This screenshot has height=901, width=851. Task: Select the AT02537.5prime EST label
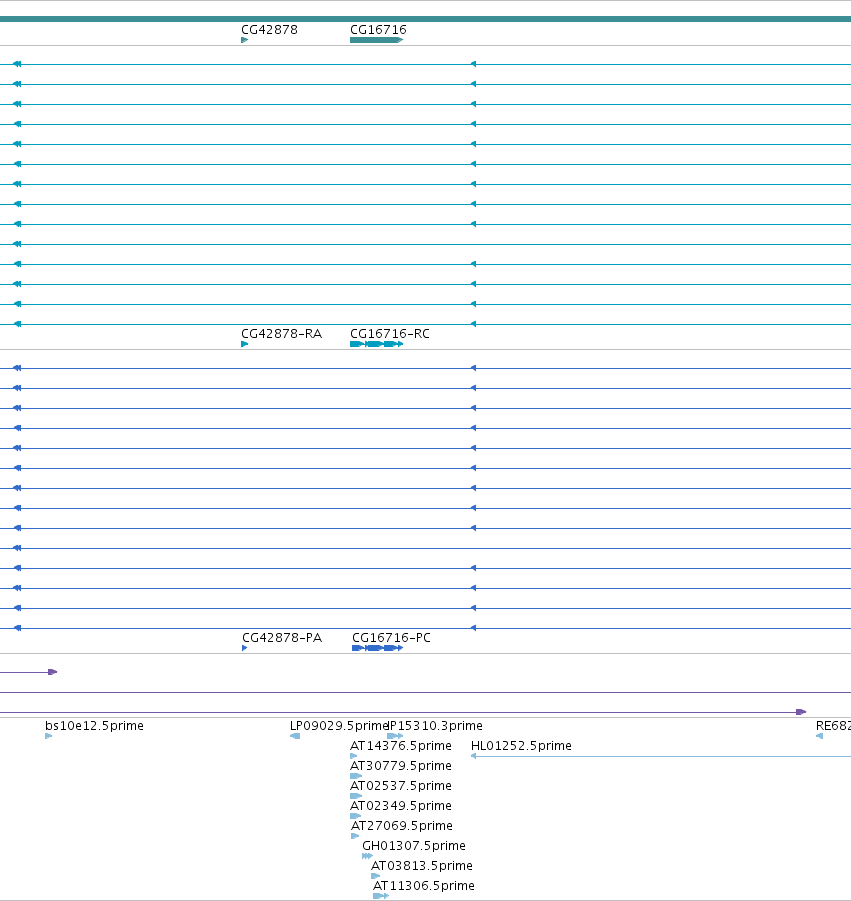pyautogui.click(x=401, y=786)
